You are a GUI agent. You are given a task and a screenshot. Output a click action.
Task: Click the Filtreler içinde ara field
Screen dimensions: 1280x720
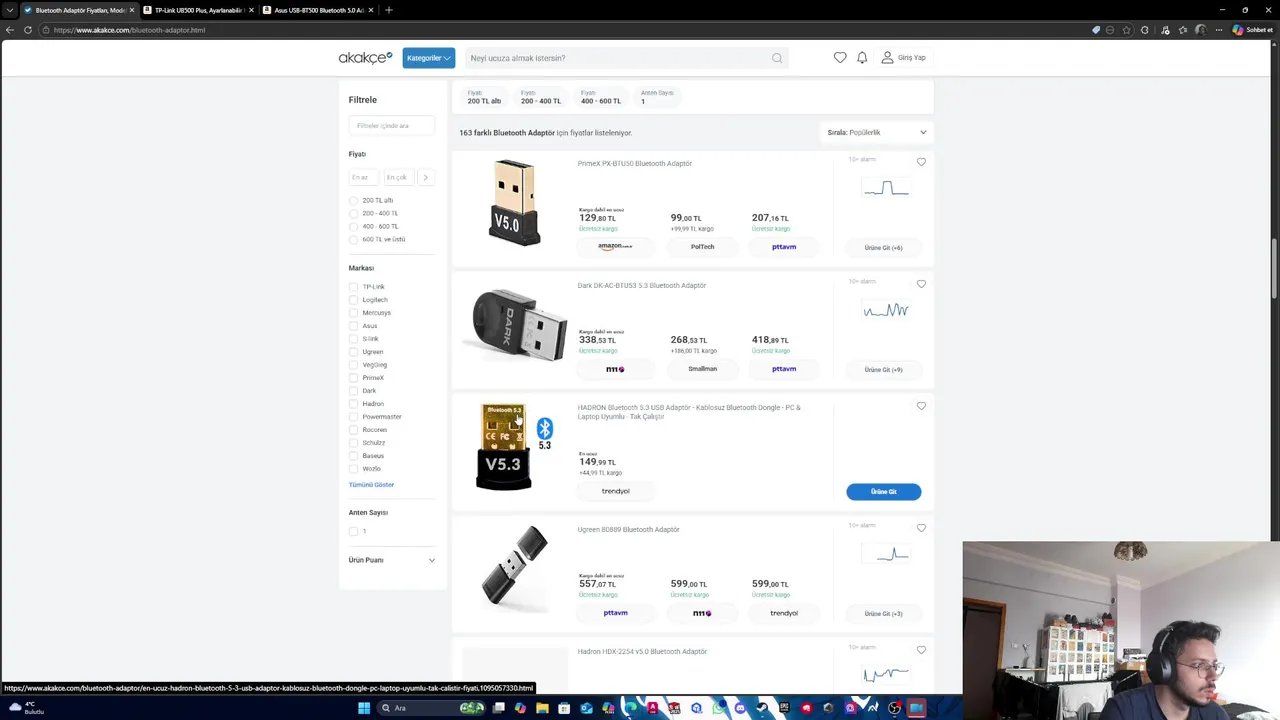[392, 125]
